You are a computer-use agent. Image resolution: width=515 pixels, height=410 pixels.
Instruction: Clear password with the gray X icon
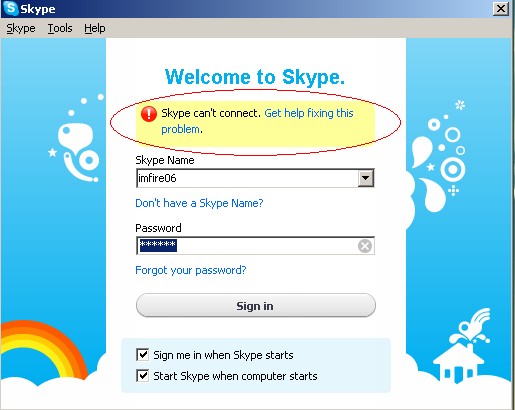[365, 246]
